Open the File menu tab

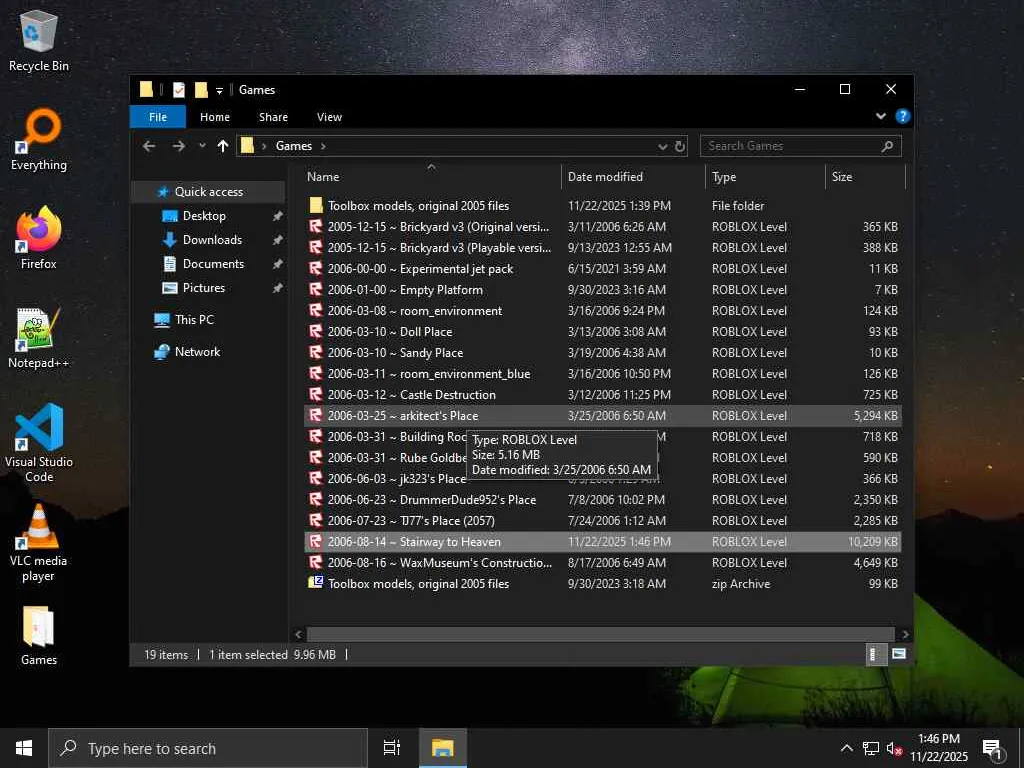pos(158,117)
